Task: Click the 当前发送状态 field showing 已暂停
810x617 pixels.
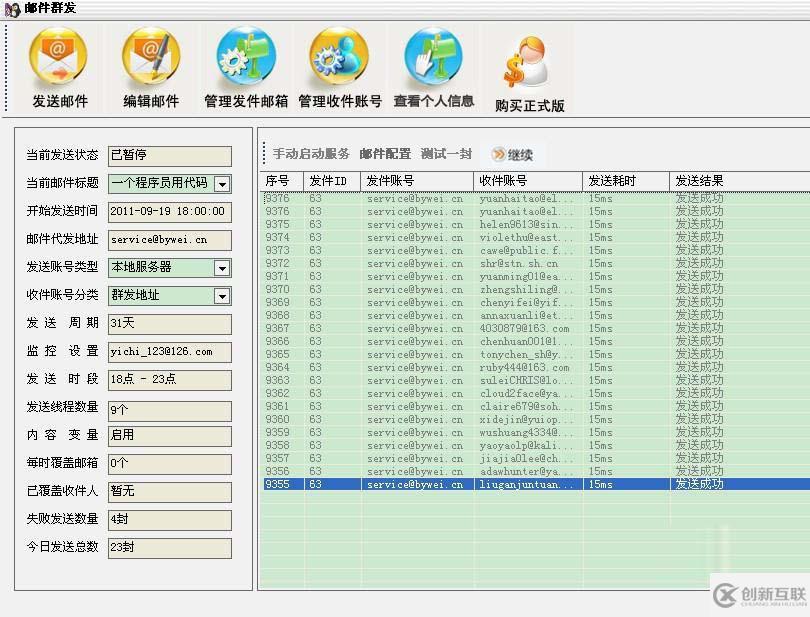Action: coord(170,156)
